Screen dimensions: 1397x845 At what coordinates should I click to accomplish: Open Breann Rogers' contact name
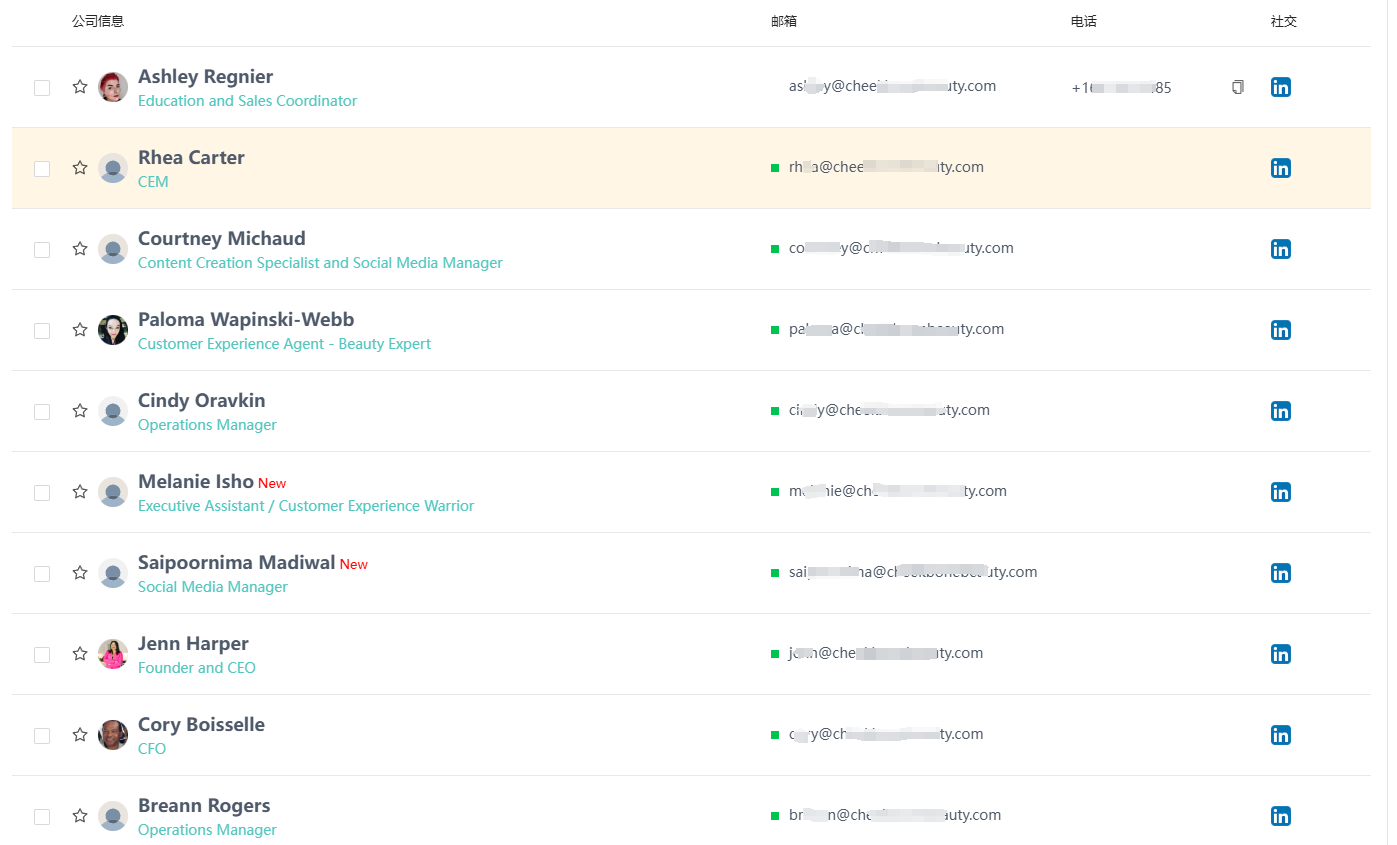tap(204, 806)
